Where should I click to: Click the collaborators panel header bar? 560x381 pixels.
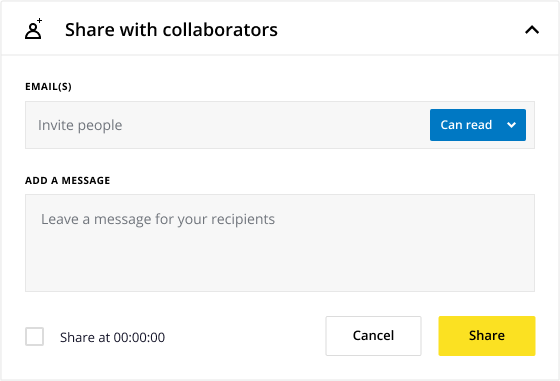280,29
